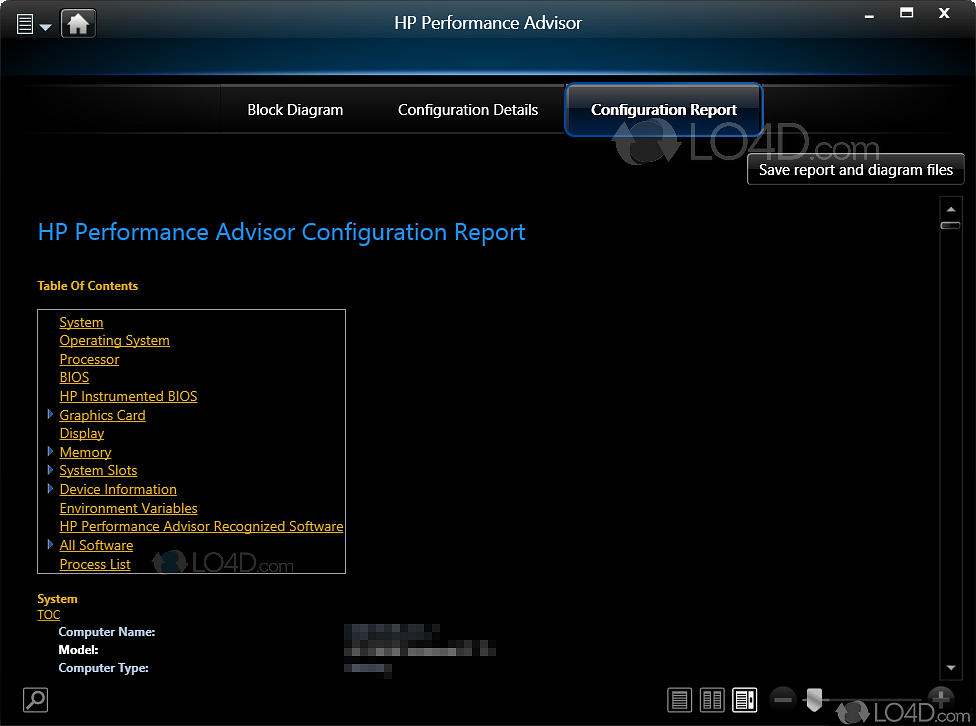Image resolution: width=976 pixels, height=726 pixels.
Task: Expand the Graphics Card section
Action: [49, 414]
